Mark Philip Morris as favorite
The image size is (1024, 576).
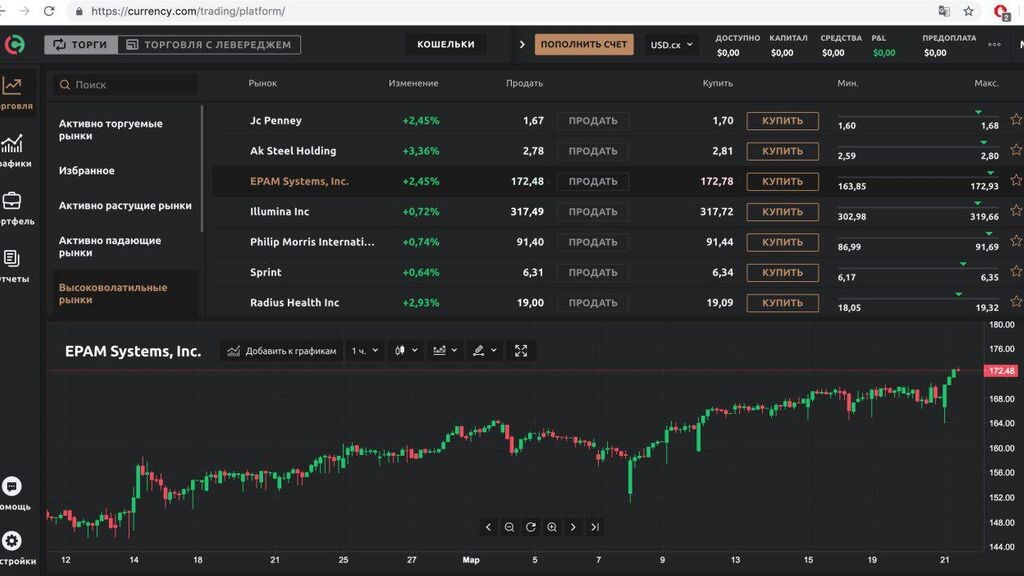coord(1016,241)
